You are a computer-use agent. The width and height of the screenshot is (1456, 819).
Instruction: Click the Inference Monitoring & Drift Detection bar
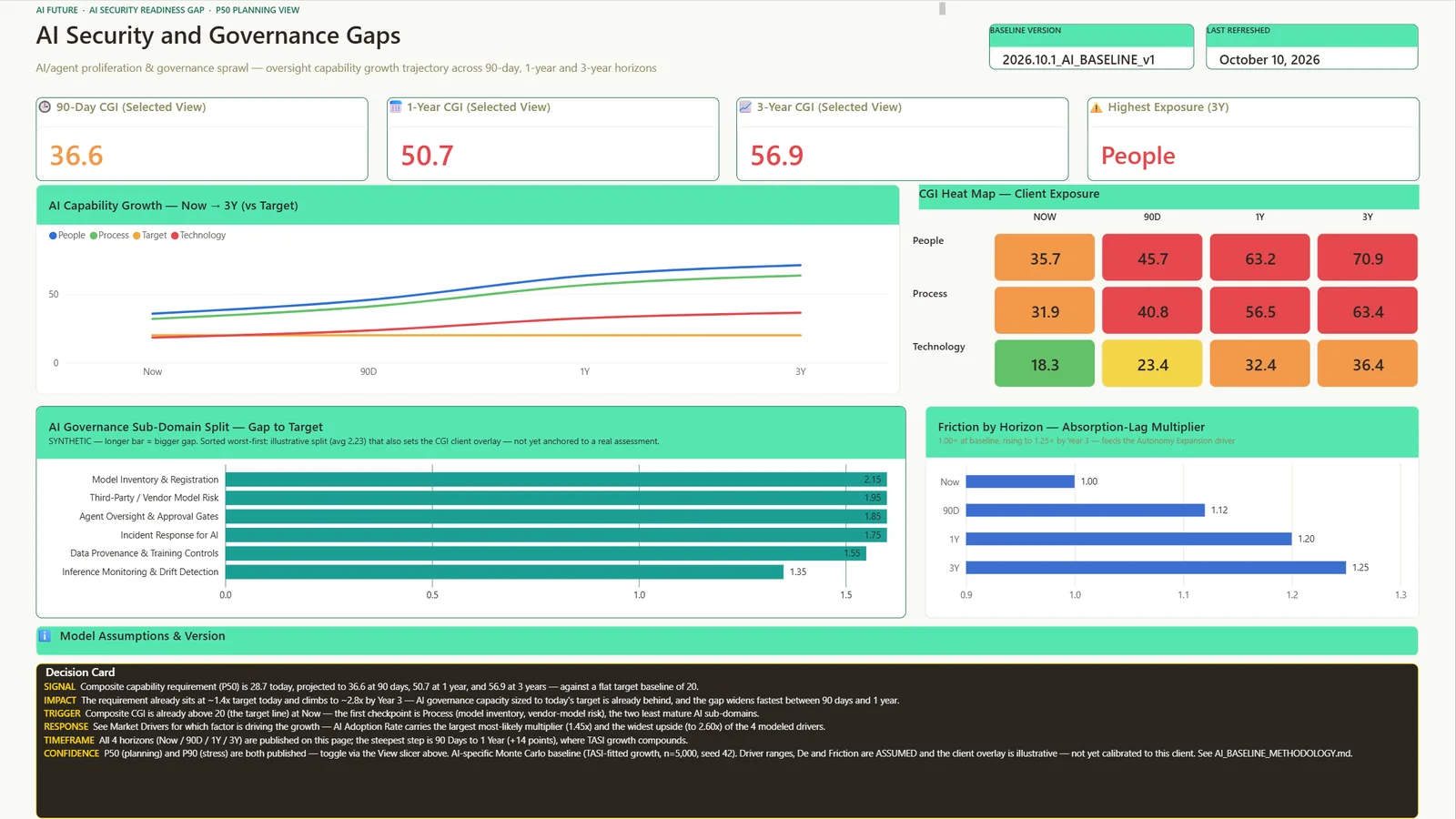(x=504, y=571)
